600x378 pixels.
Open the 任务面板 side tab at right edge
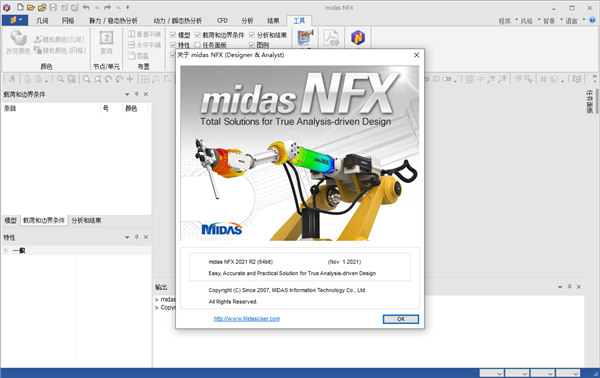(x=589, y=101)
